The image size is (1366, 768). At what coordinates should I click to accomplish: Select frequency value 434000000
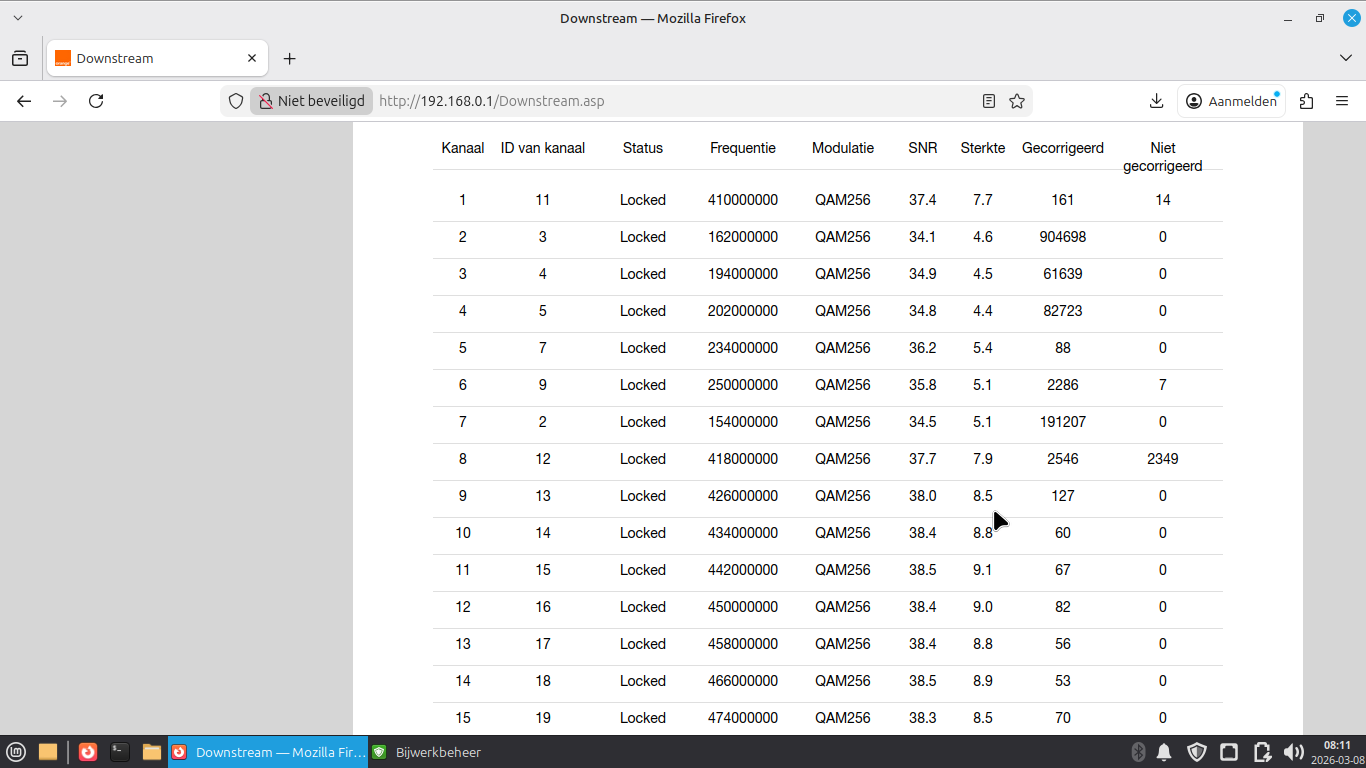(x=743, y=533)
